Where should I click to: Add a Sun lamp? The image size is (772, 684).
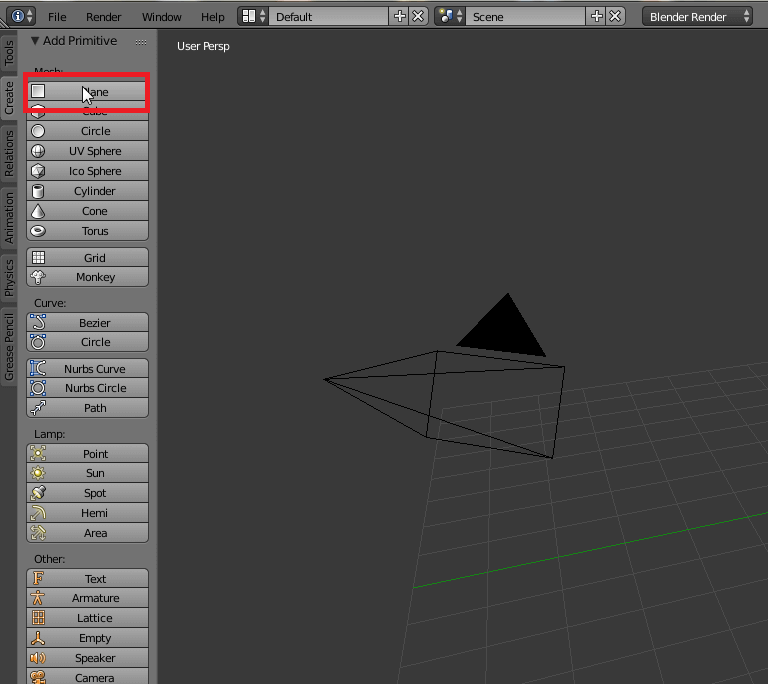click(x=87, y=473)
